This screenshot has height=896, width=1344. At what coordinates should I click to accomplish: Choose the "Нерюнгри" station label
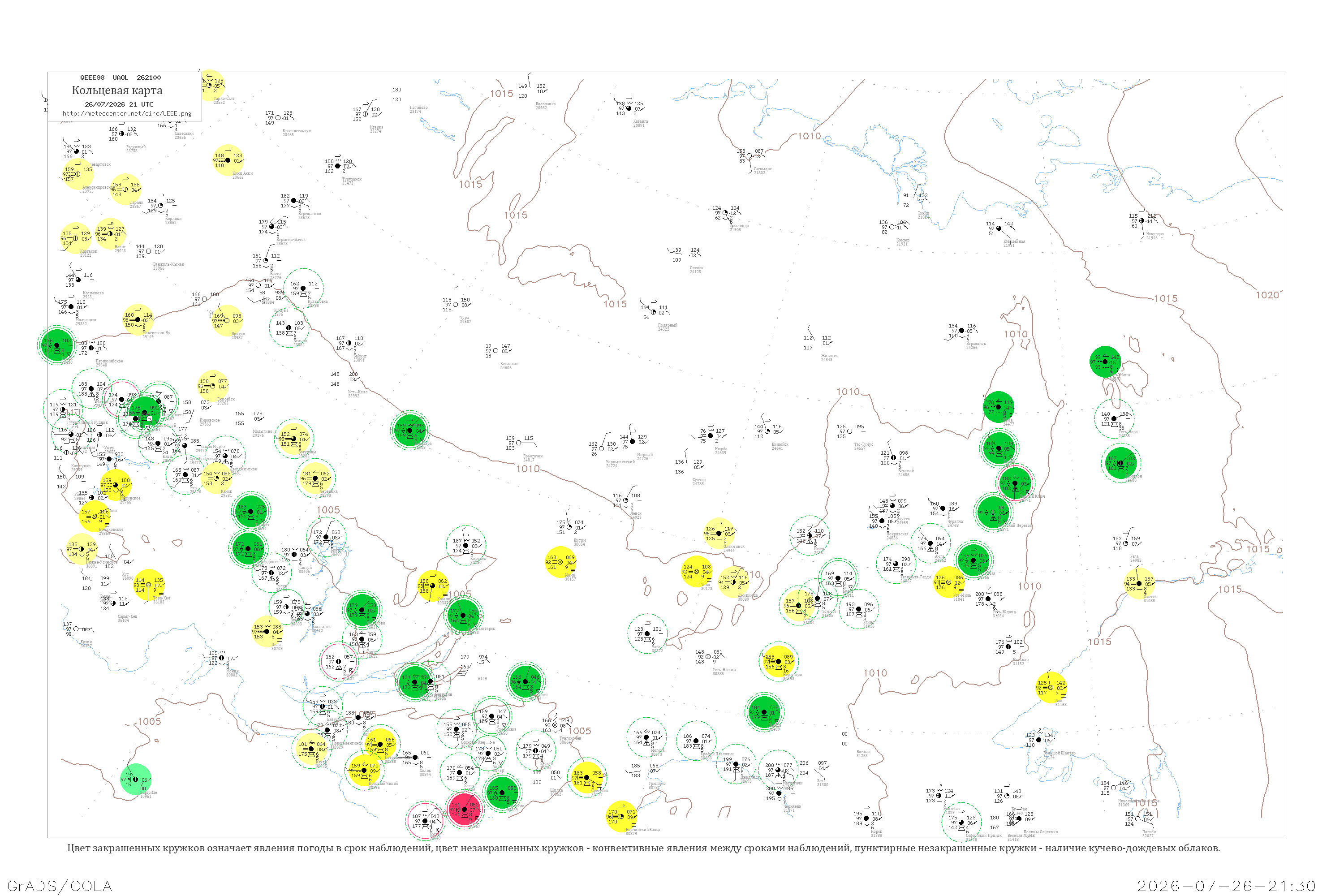pos(793,674)
